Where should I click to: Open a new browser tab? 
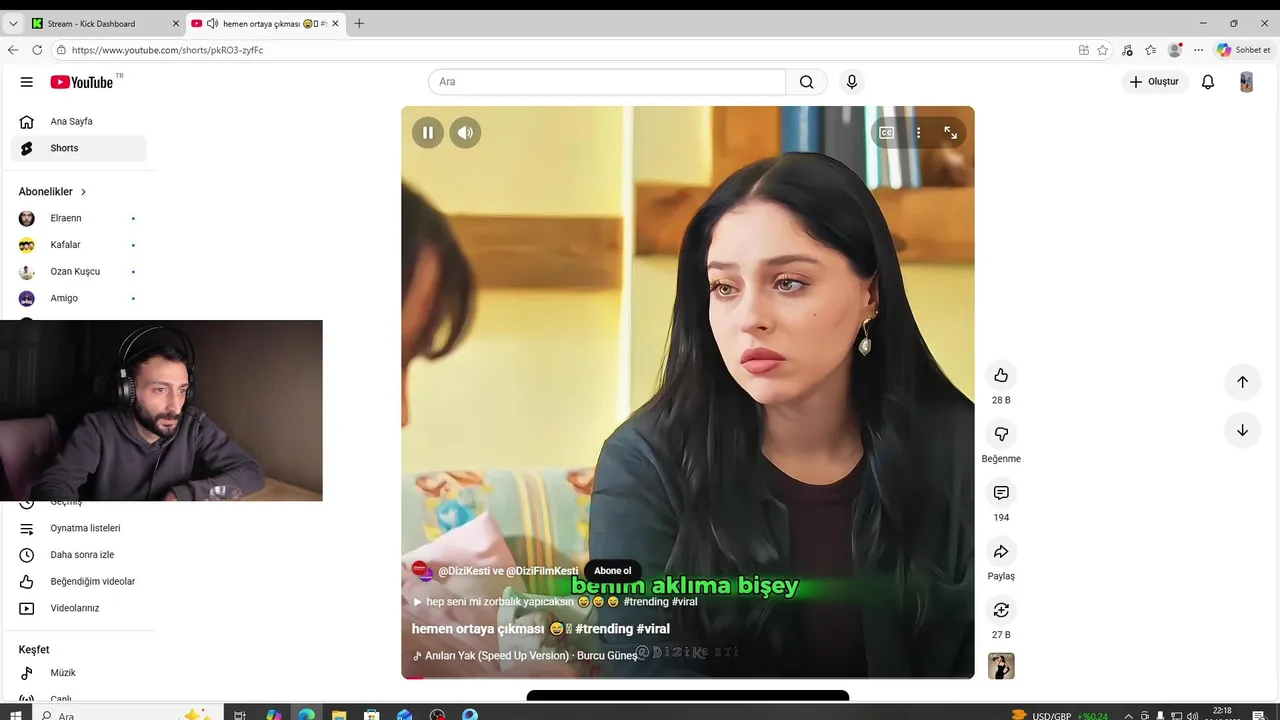point(359,23)
